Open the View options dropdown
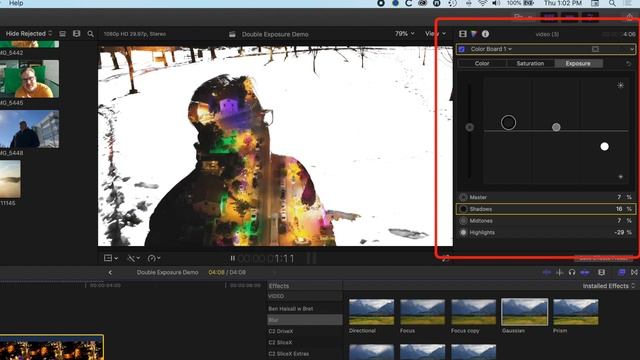The height and width of the screenshot is (360, 640). [x=436, y=33]
